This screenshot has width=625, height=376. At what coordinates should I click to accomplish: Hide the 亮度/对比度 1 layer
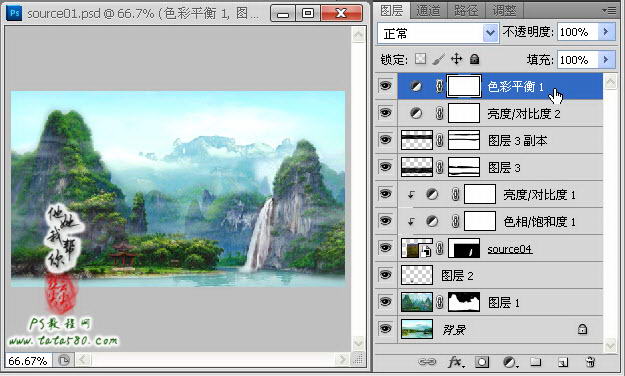(385, 194)
